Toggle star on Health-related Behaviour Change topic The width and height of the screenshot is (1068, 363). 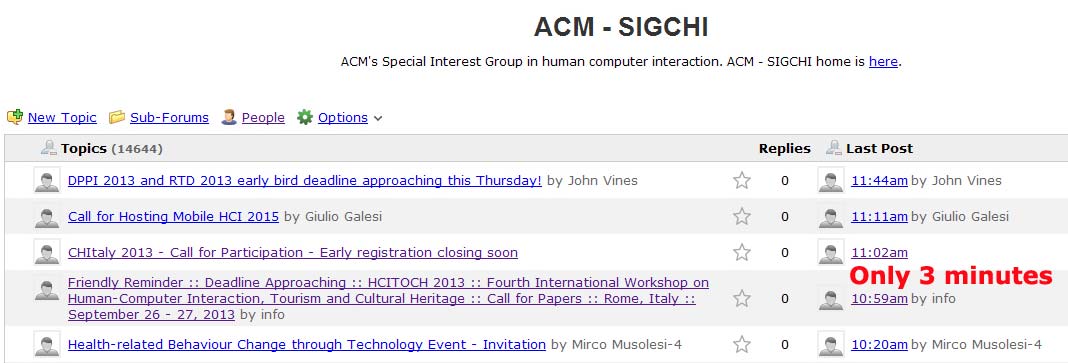[742, 345]
